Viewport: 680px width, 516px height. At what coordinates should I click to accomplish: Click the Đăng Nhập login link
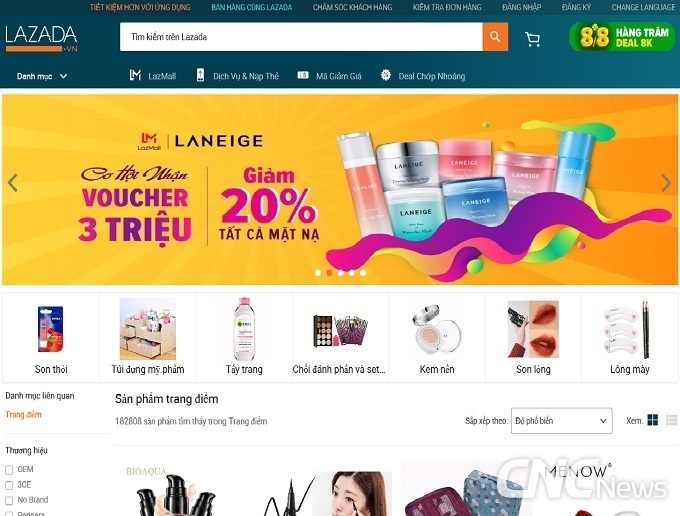pos(521,7)
